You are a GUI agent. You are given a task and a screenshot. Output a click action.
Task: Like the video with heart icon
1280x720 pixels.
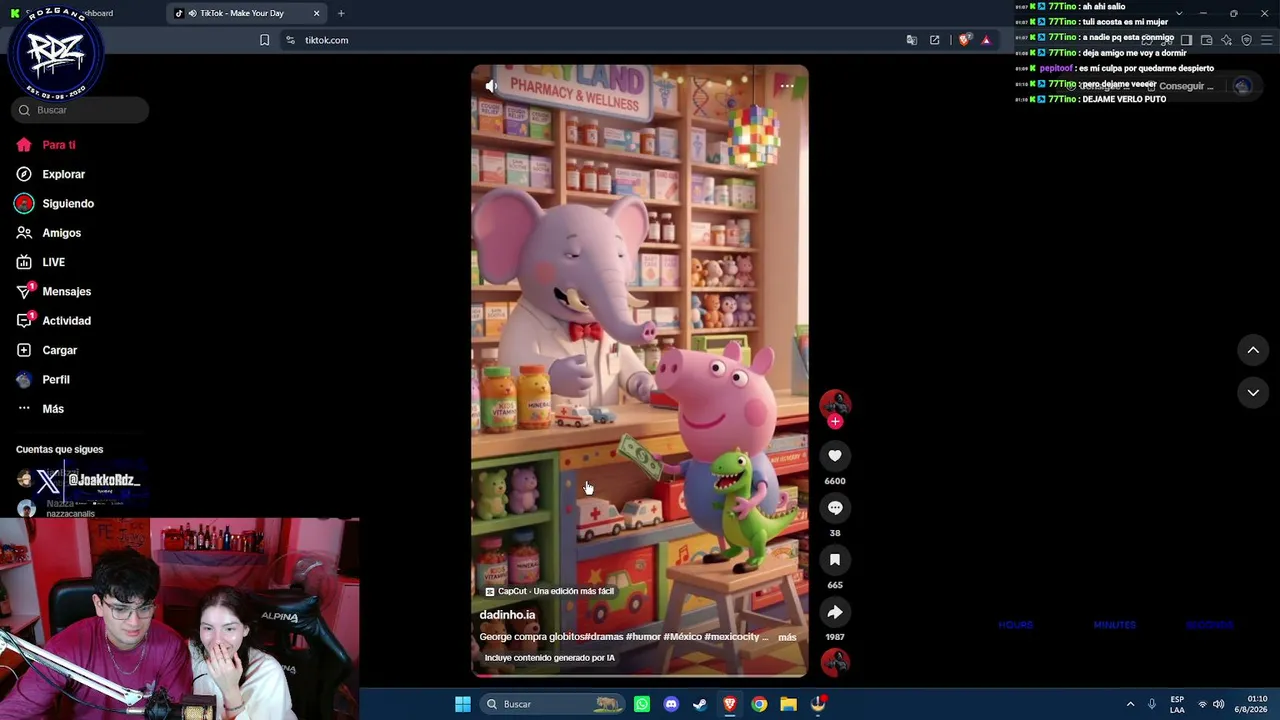835,456
